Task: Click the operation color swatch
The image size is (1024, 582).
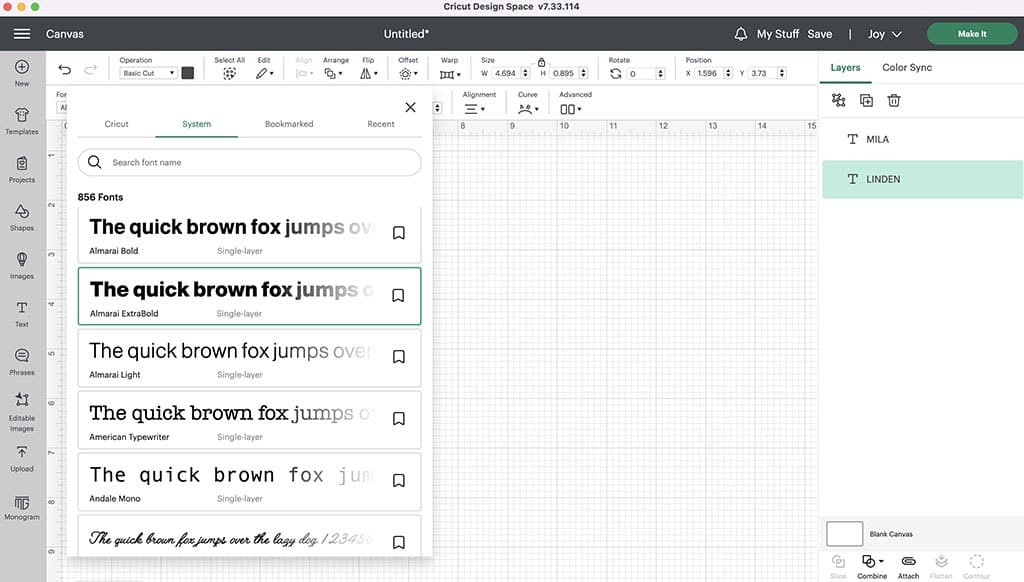Action: pos(187,73)
